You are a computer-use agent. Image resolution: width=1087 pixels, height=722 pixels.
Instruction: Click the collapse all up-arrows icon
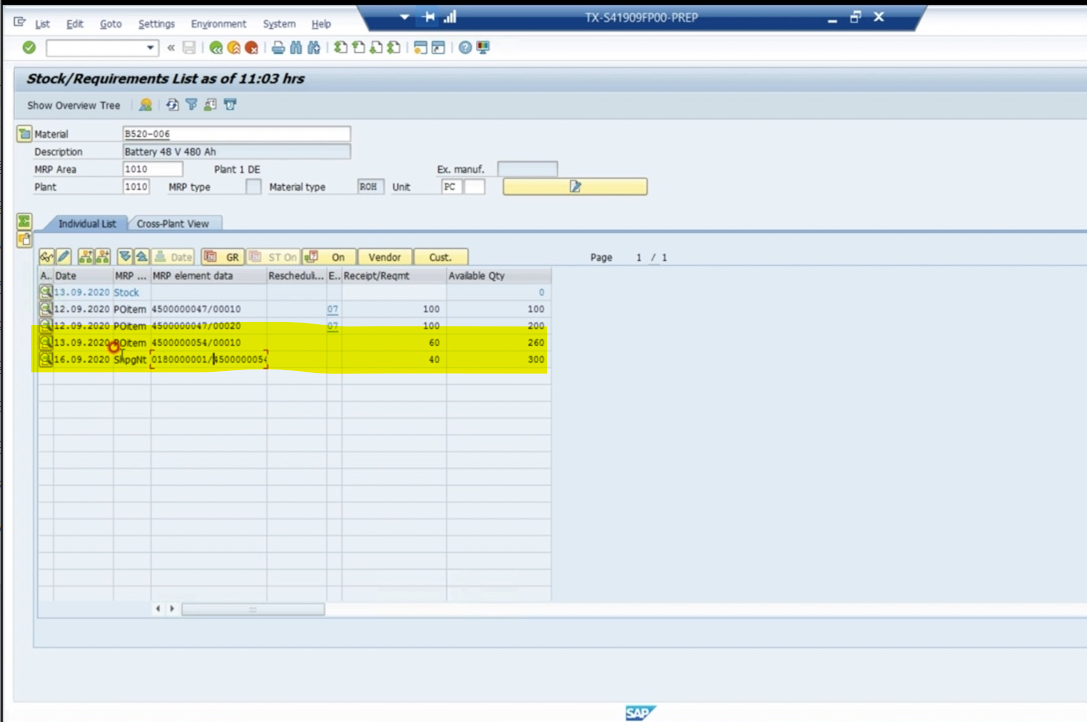(141, 257)
